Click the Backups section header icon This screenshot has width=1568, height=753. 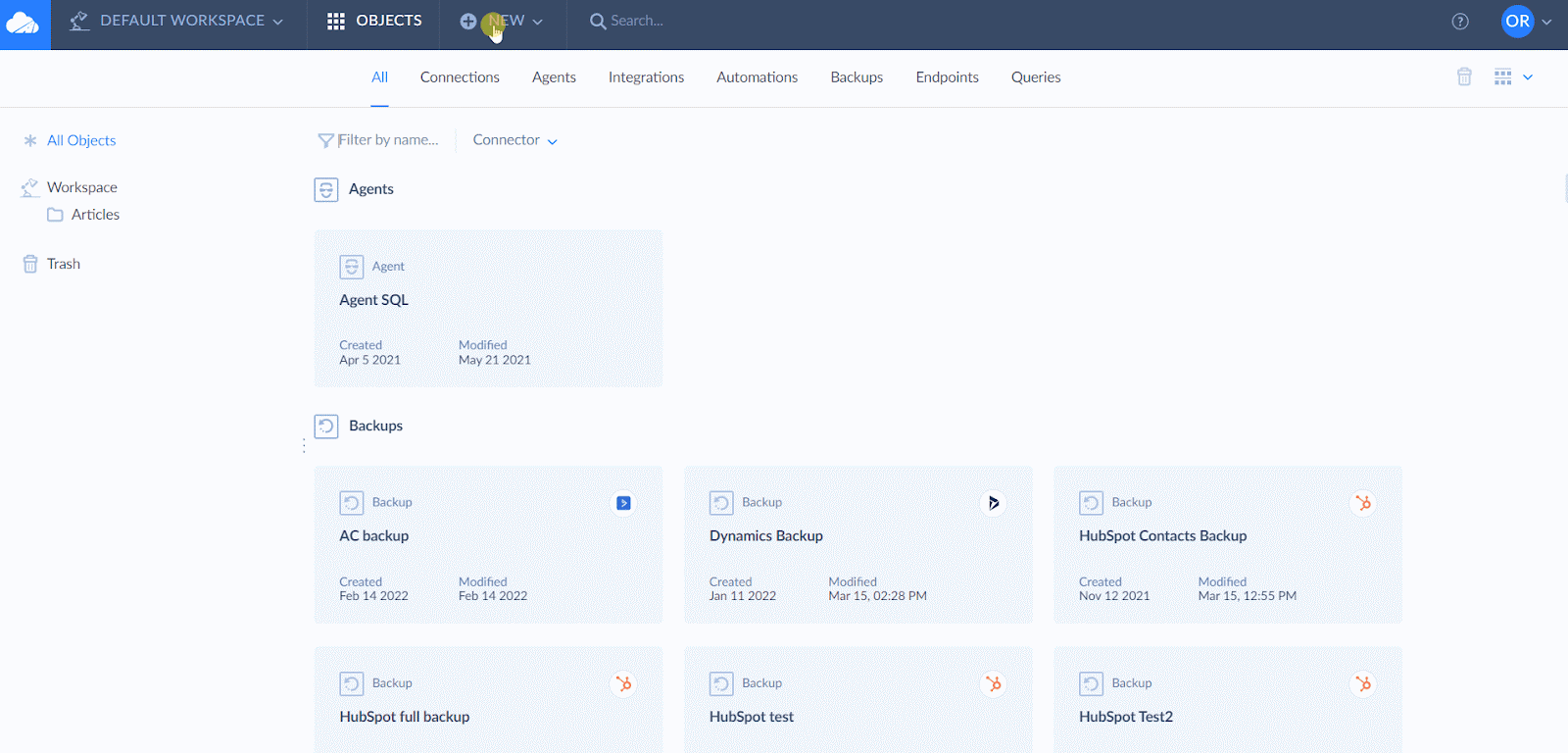(326, 426)
